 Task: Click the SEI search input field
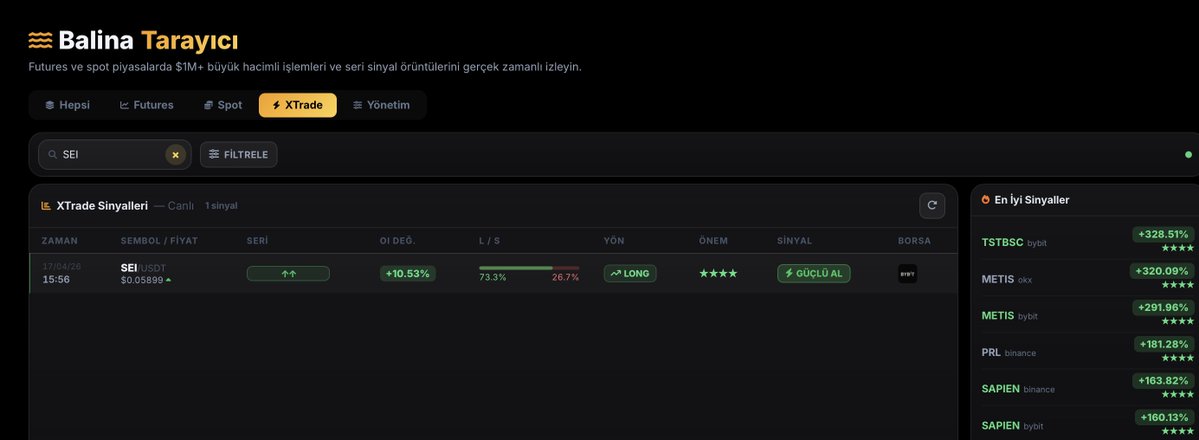pyautogui.click(x=115, y=155)
